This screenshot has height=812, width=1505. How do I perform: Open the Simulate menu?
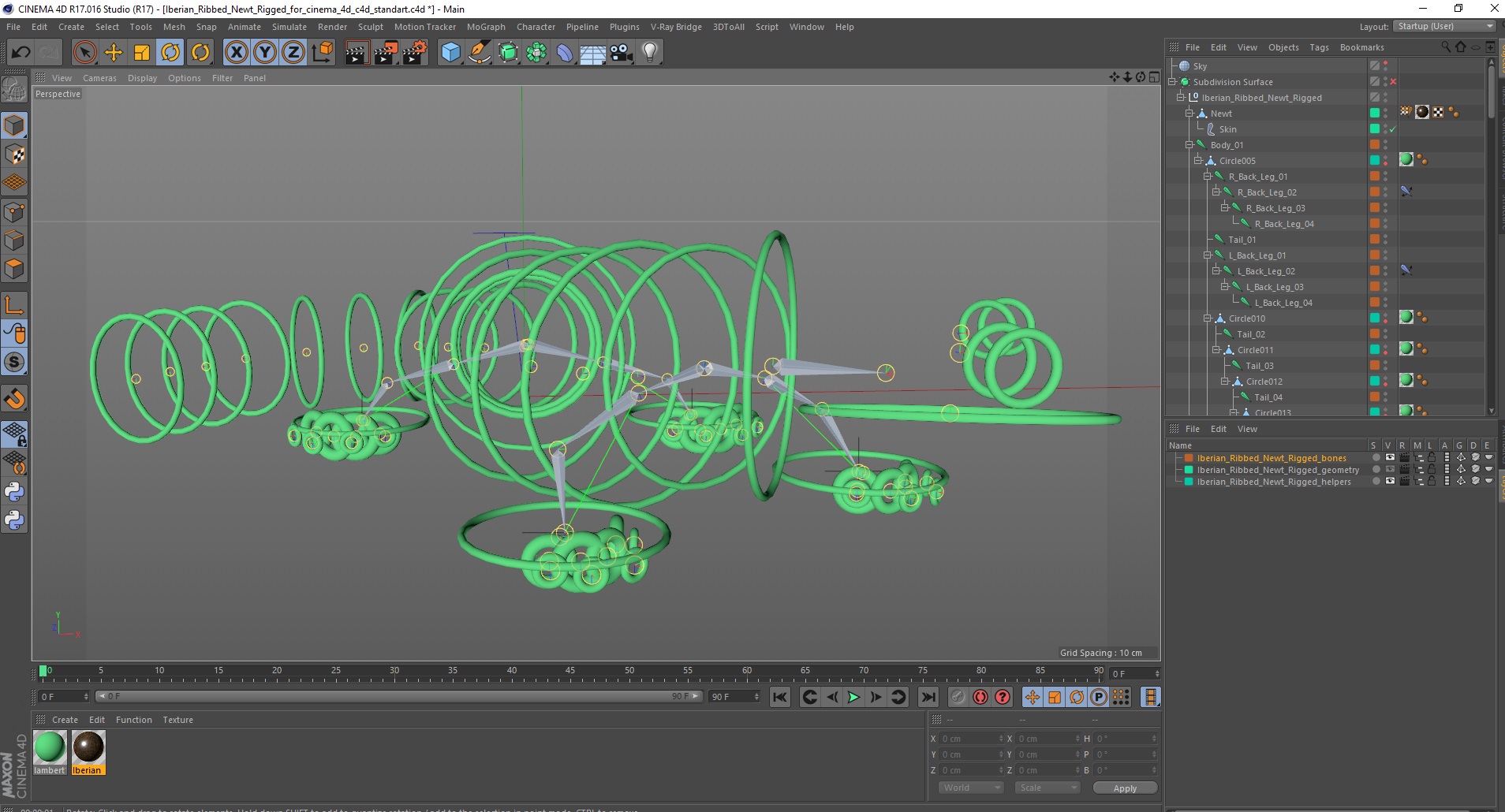point(289,27)
